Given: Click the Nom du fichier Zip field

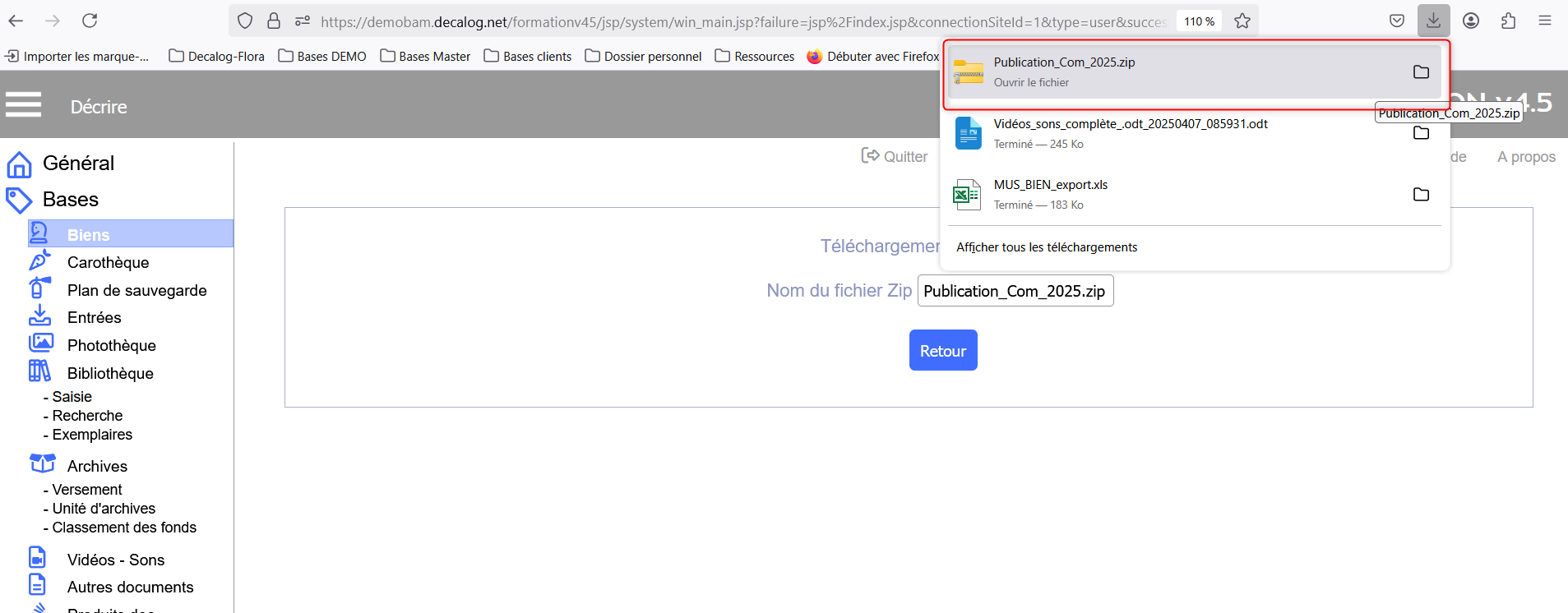Looking at the screenshot, I should coord(1015,291).
